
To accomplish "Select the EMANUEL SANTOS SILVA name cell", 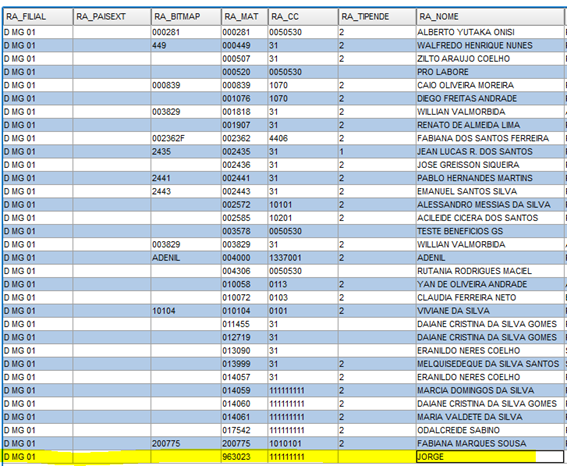I will click(x=490, y=191).
